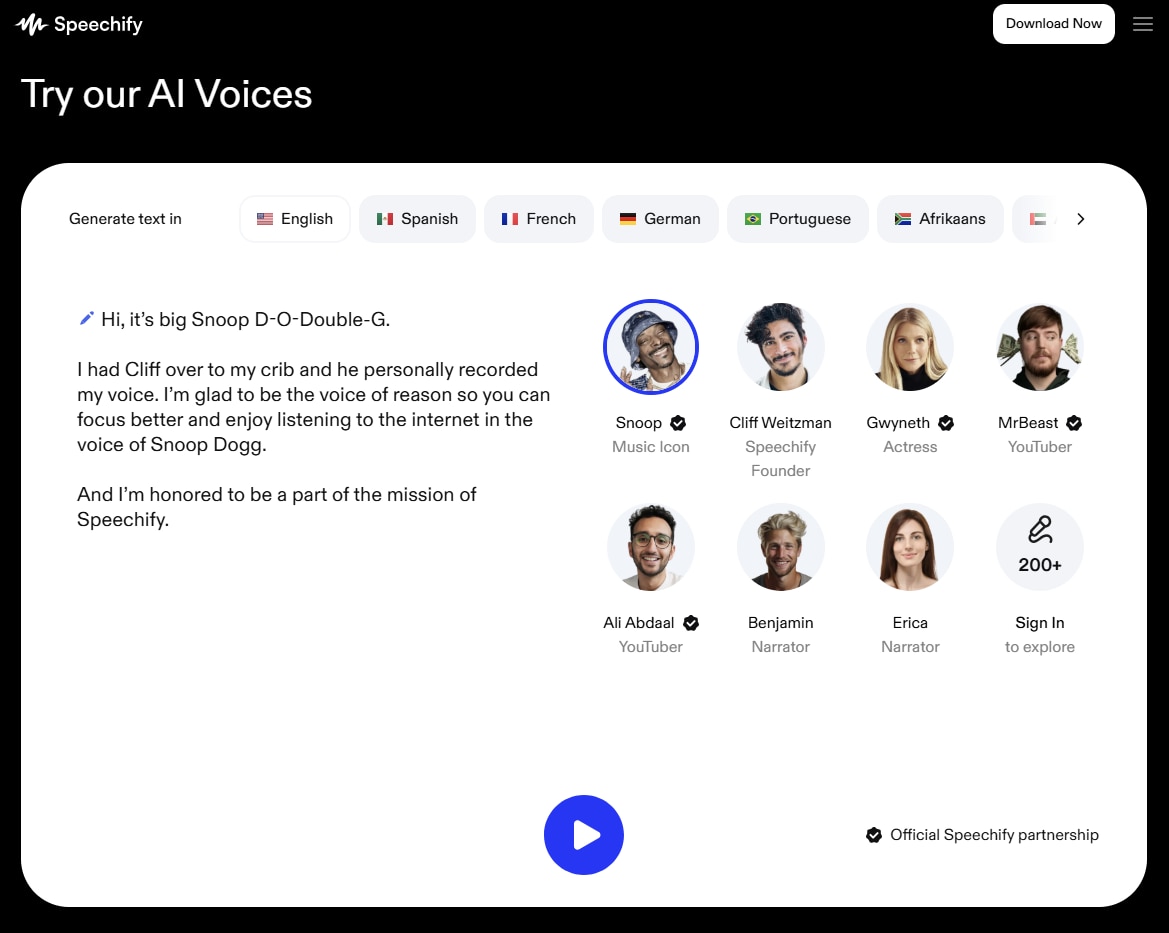Click the "Narrator" caption under Erica
The height and width of the screenshot is (933, 1169).
910,647
